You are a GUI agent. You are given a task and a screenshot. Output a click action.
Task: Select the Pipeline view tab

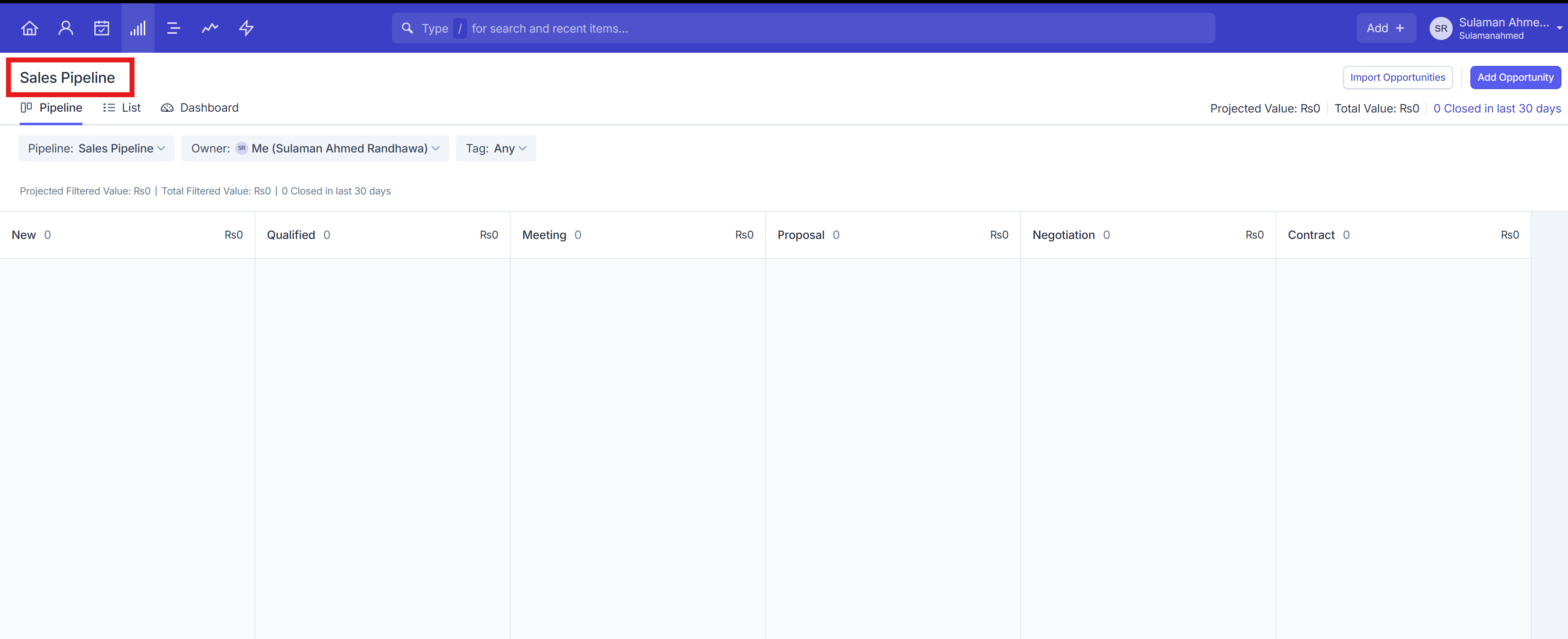[x=51, y=108]
